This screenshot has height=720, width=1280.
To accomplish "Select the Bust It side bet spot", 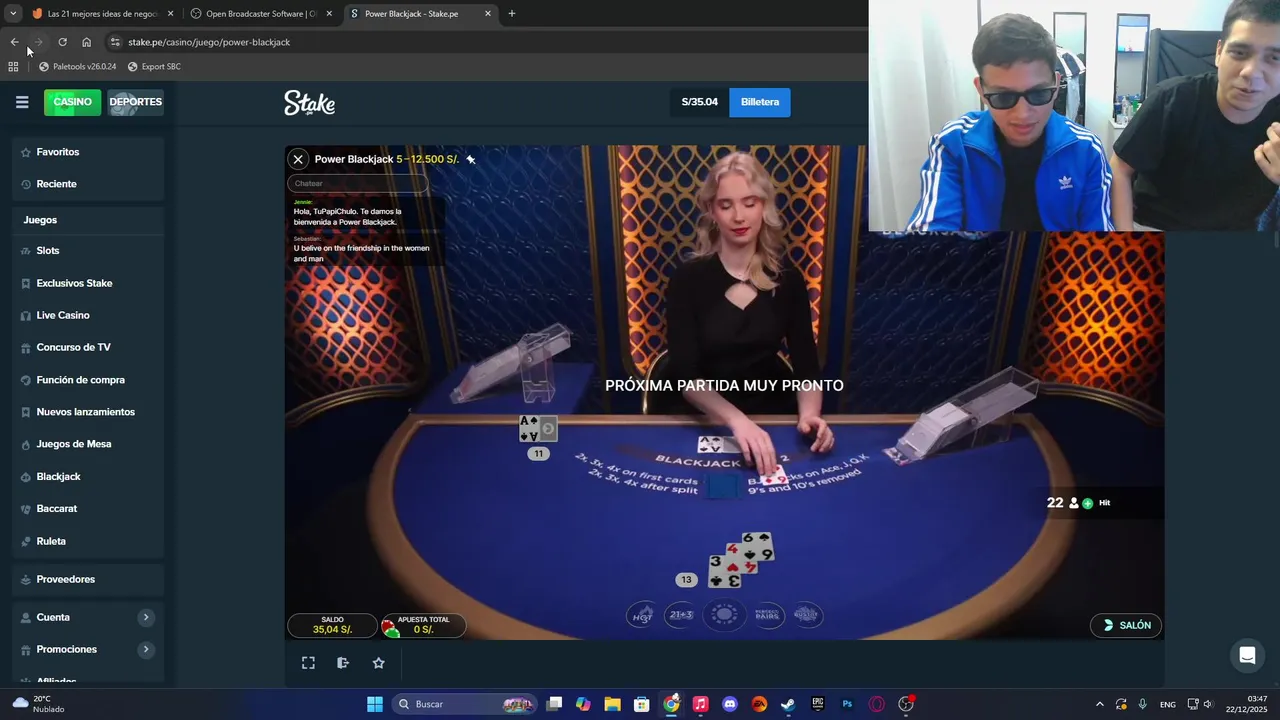I will [806, 615].
